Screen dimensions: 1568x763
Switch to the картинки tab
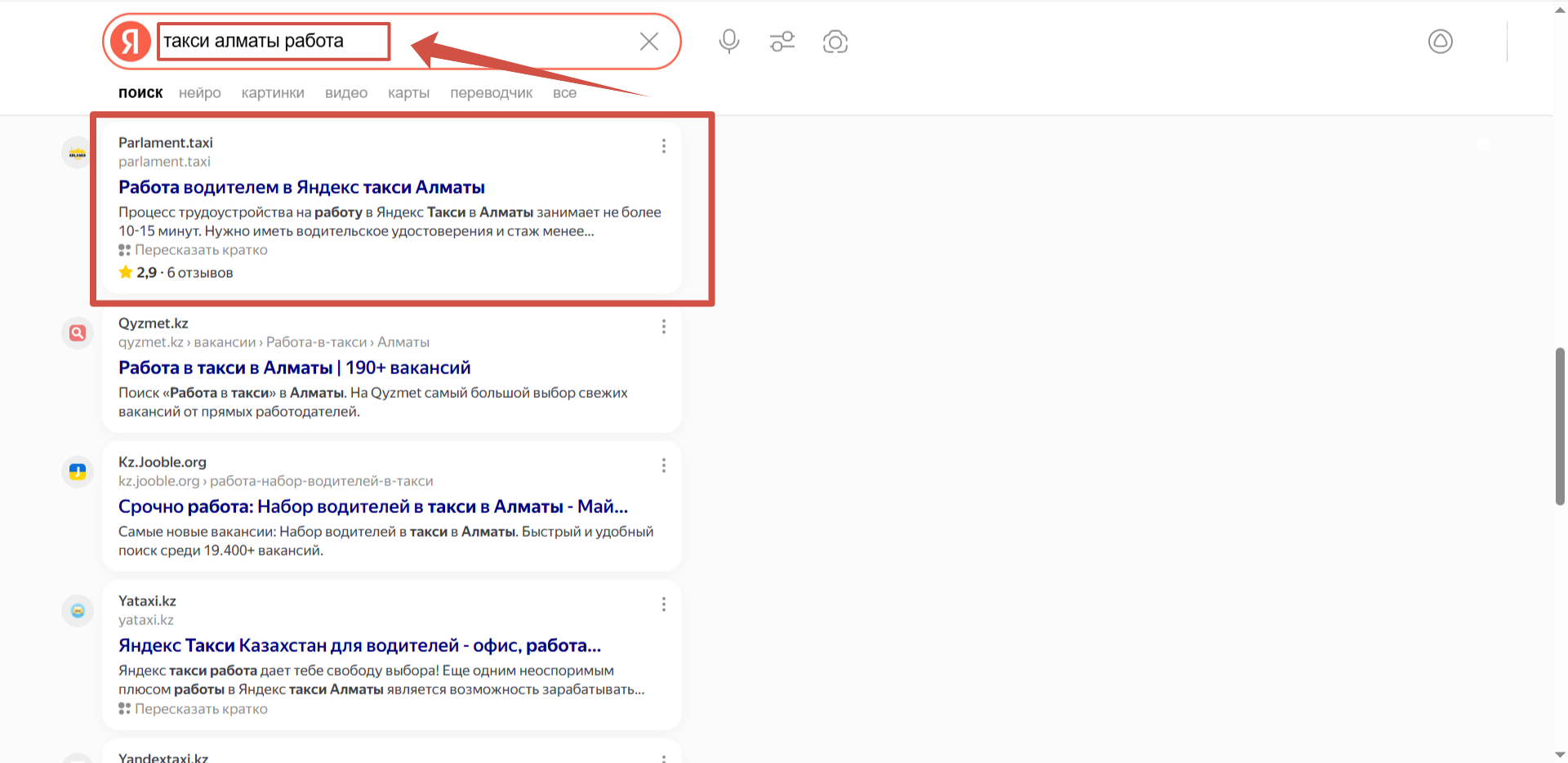(273, 93)
